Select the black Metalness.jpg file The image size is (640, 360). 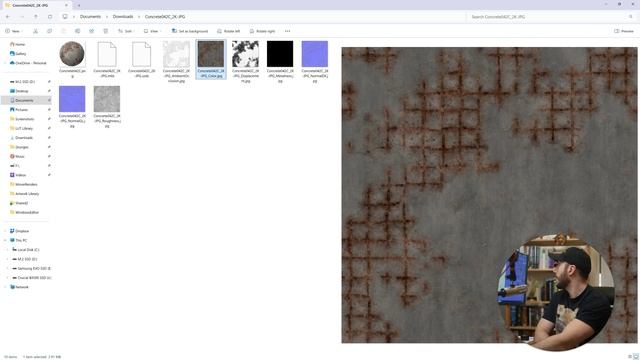coord(280,62)
